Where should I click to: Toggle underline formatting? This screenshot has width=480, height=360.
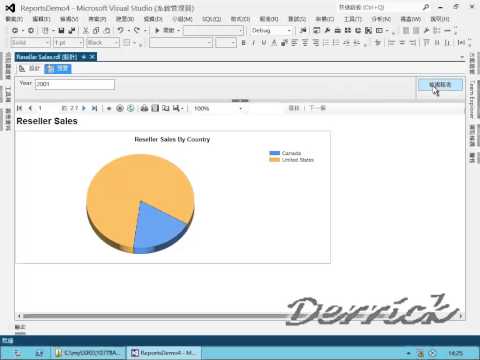point(264,43)
